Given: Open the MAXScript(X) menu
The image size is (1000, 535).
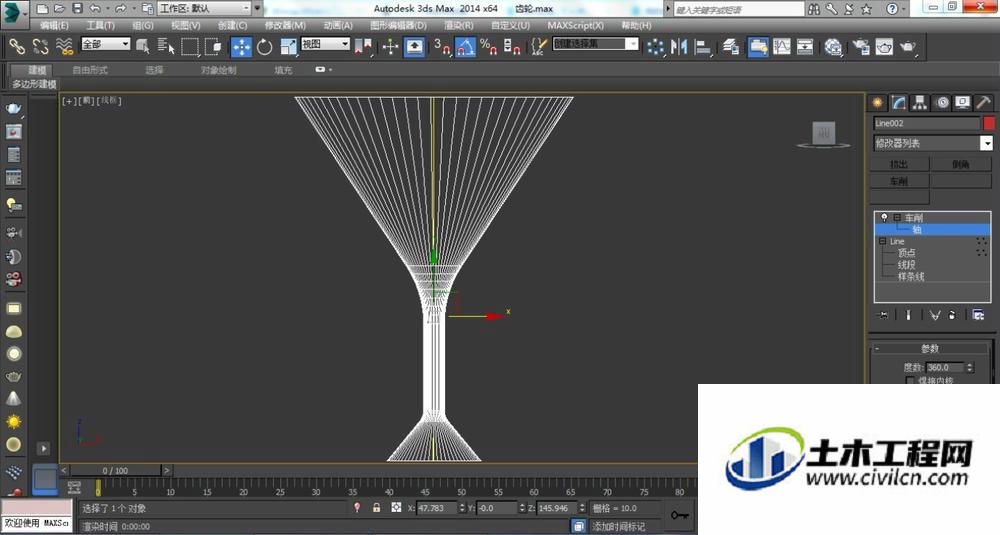Looking at the screenshot, I should coord(575,26).
